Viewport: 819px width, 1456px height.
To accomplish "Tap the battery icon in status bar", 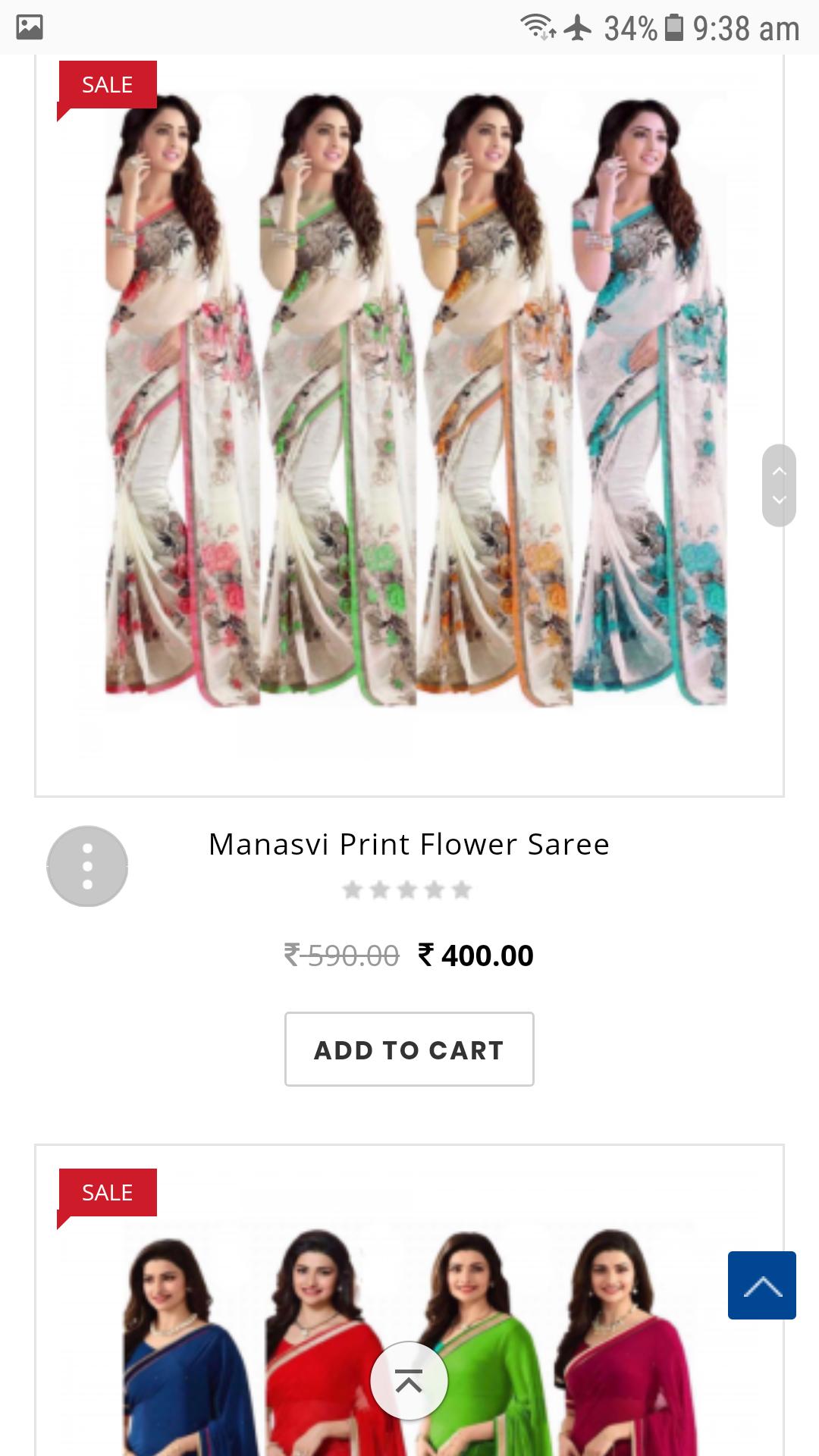I will click(x=674, y=28).
